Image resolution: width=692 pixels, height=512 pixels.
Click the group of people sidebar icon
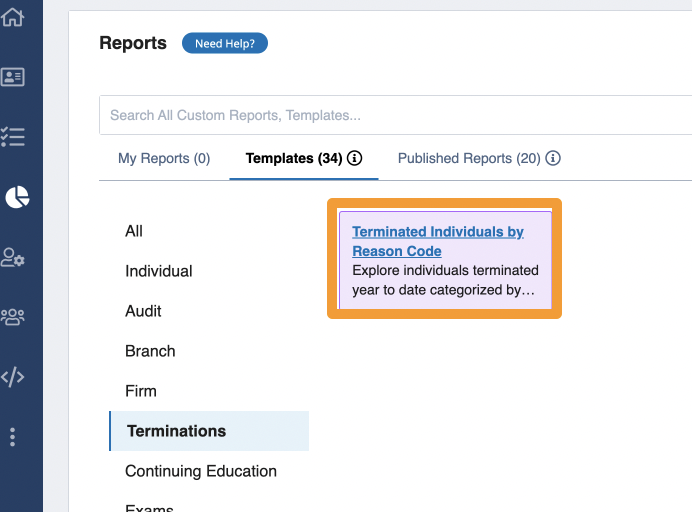click(x=12, y=316)
